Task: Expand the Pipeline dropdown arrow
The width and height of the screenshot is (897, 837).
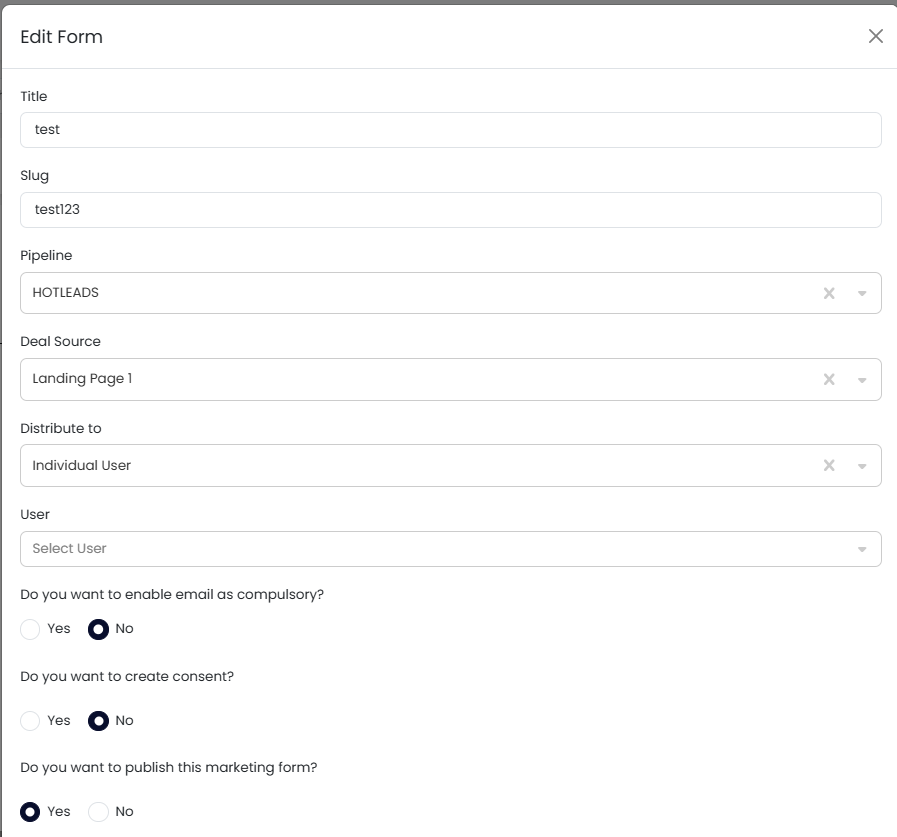Action: point(861,293)
